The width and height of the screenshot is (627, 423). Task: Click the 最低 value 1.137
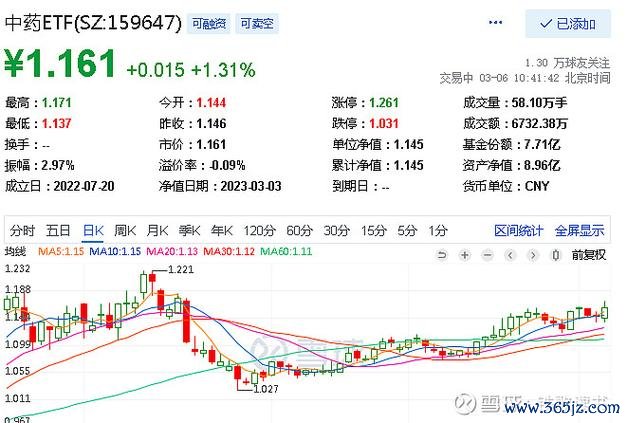click(56, 124)
